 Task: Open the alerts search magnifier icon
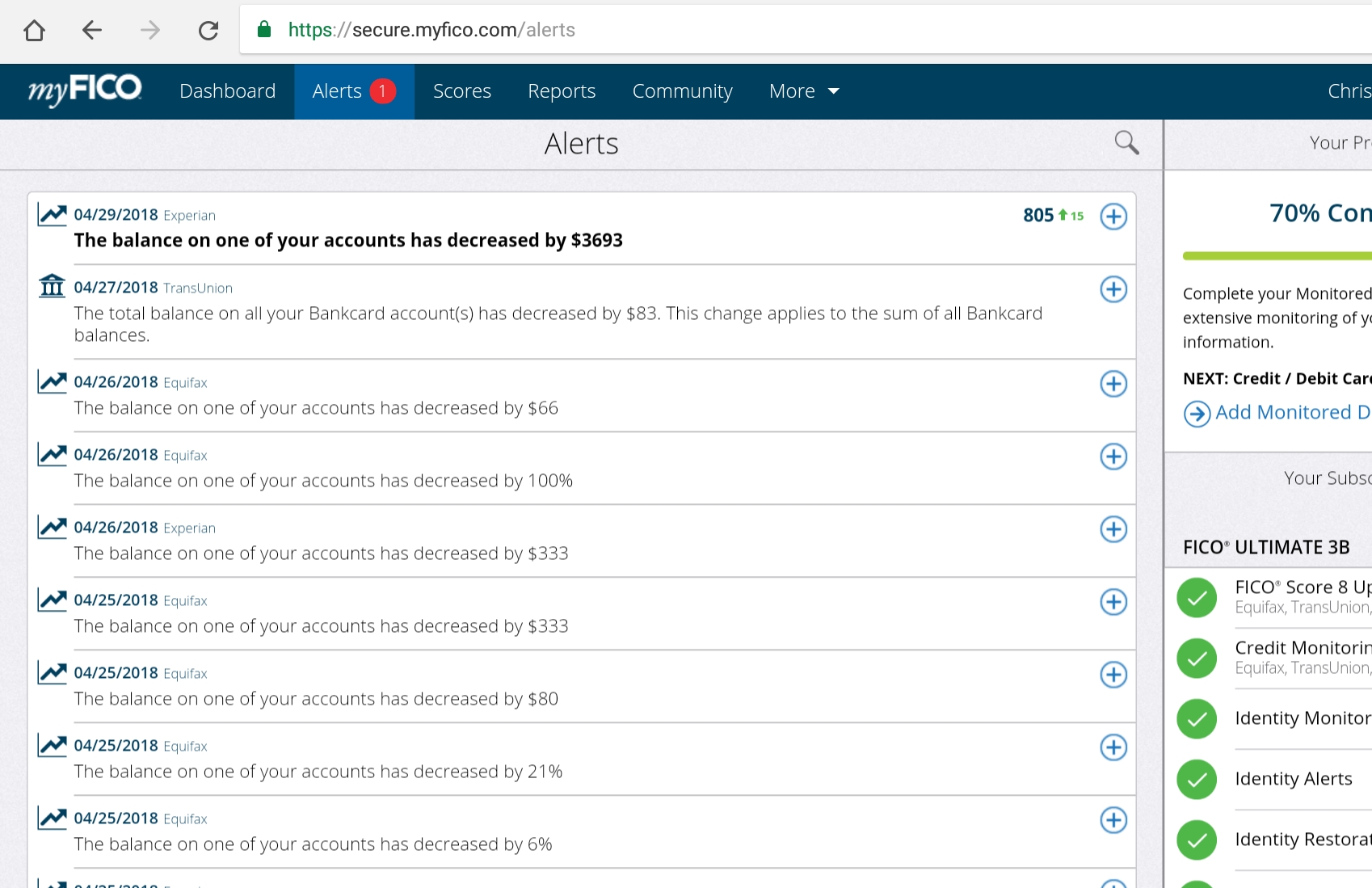coord(1126,142)
